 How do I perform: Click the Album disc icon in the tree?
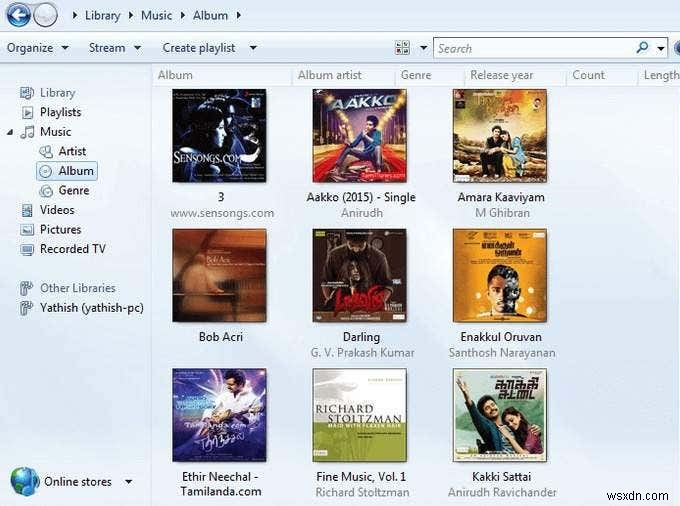point(46,171)
